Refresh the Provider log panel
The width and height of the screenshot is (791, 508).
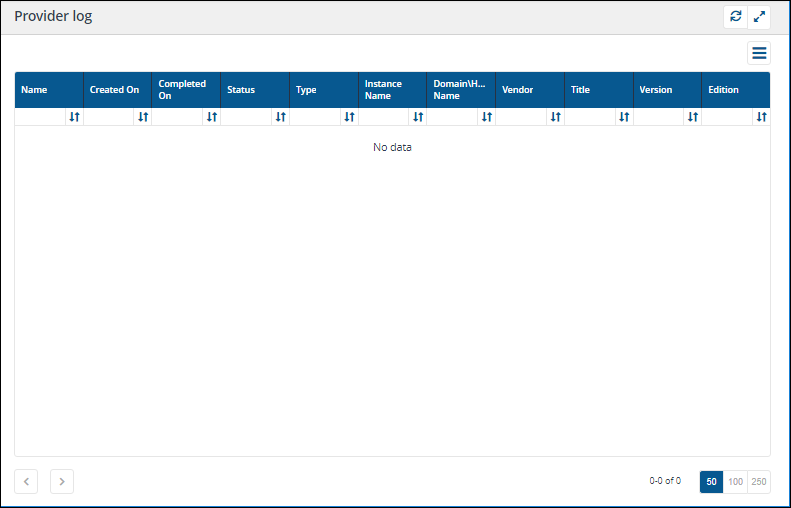click(736, 17)
